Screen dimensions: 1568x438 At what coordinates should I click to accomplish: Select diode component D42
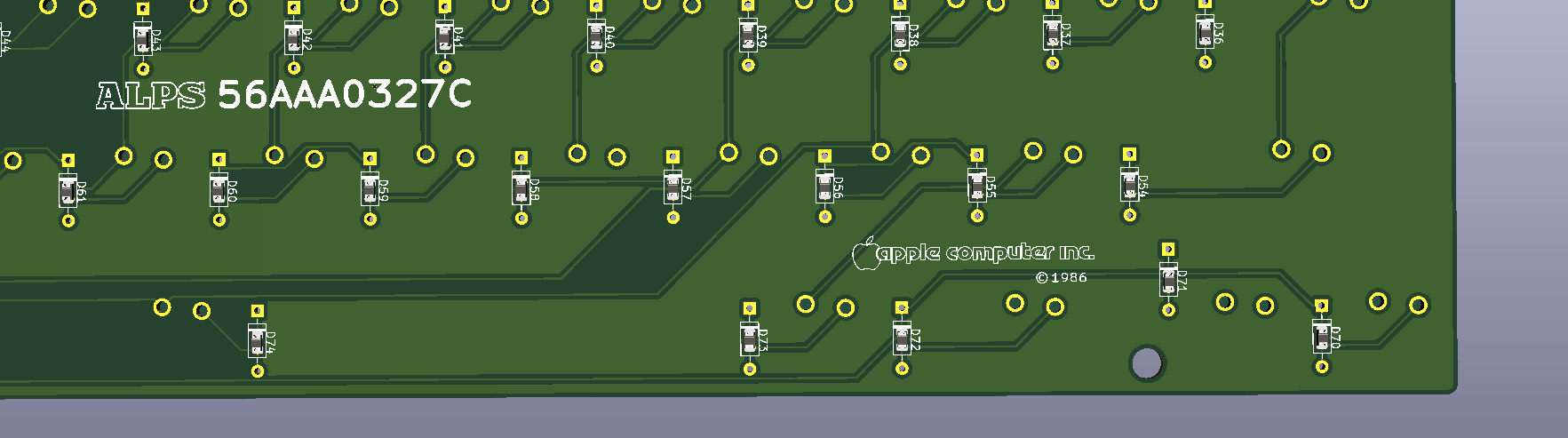point(293,37)
